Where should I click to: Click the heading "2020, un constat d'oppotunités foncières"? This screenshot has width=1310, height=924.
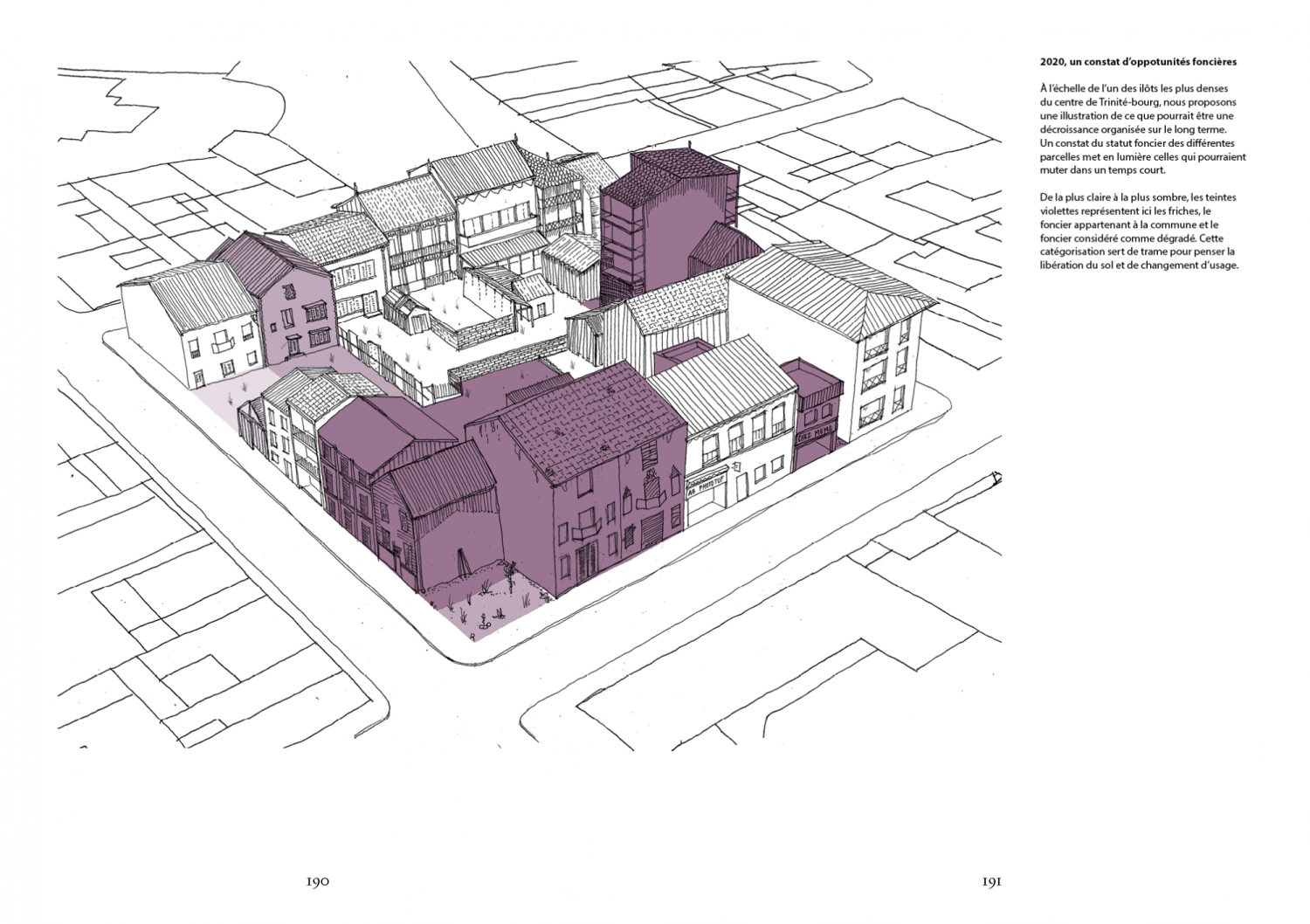[1138, 62]
